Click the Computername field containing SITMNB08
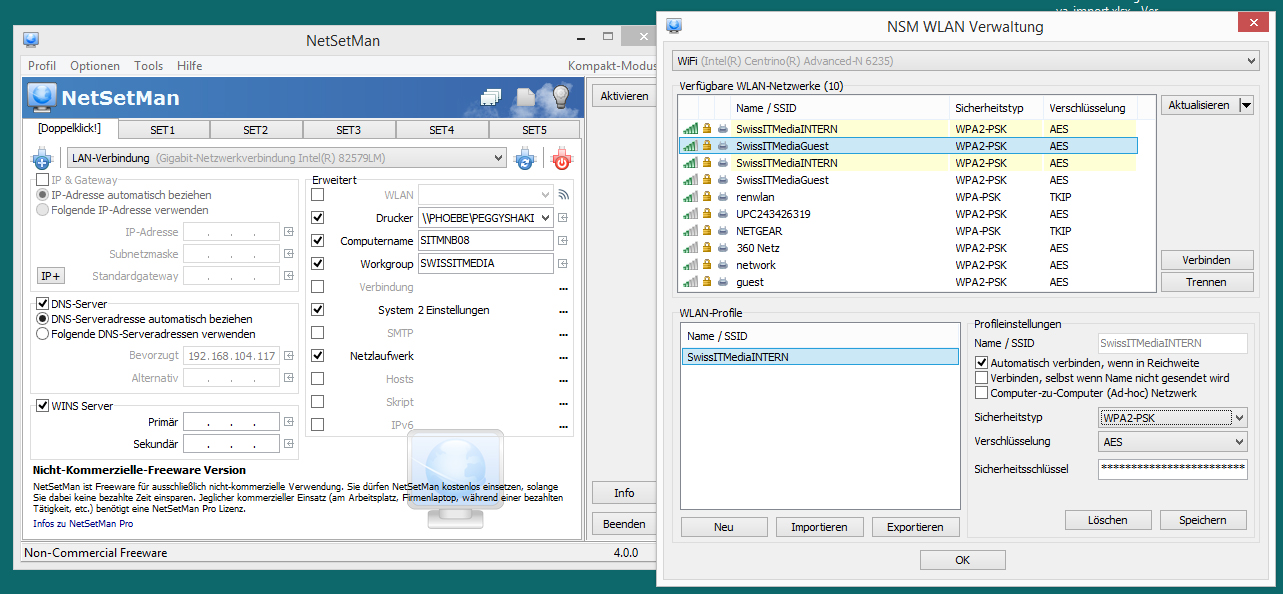This screenshot has height=594, width=1283. click(486, 241)
